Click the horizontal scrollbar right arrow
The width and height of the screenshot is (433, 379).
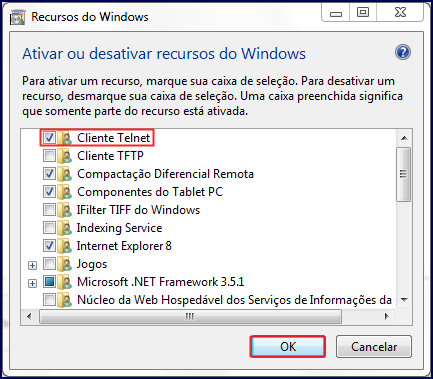click(x=386, y=316)
